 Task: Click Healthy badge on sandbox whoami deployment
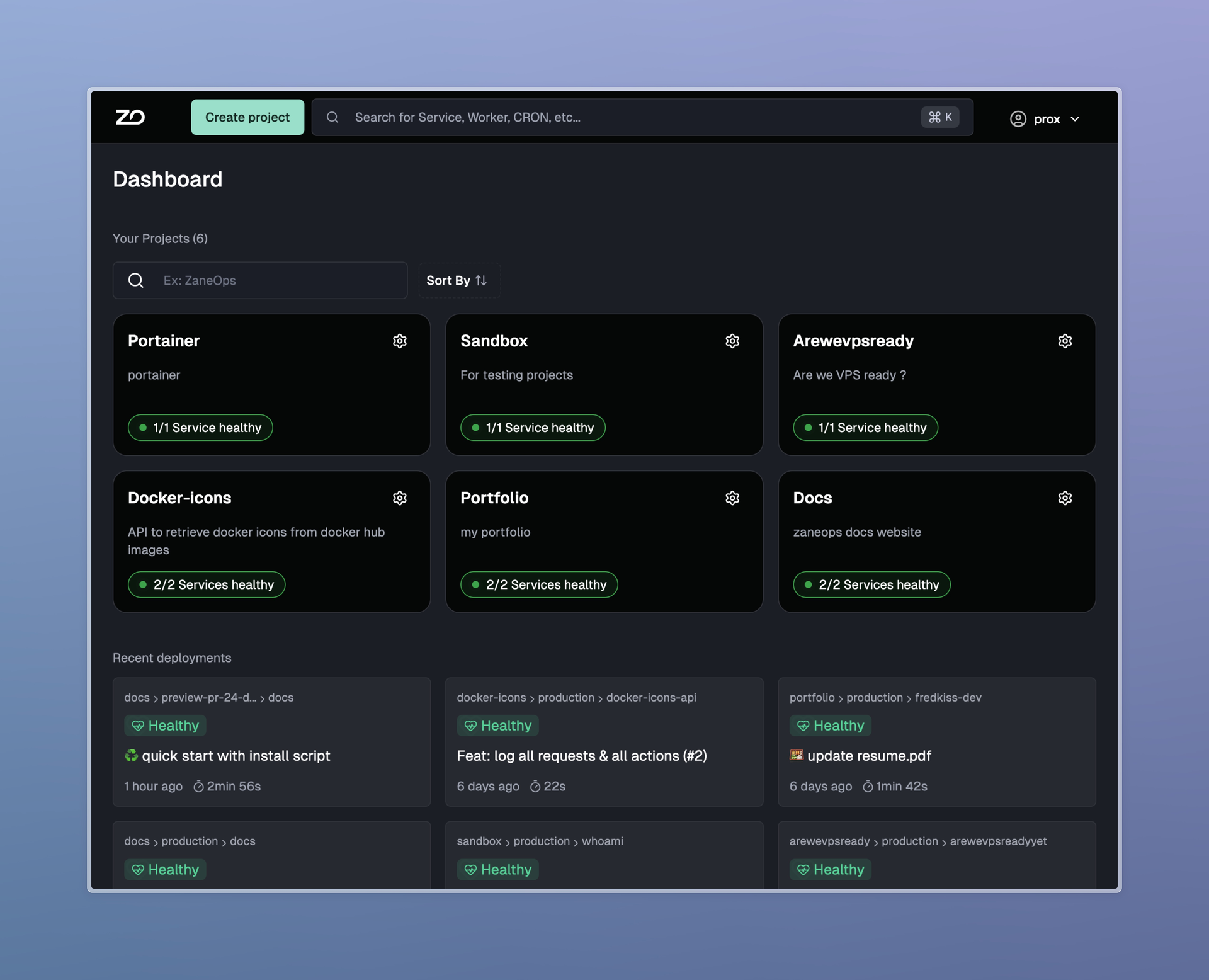point(497,869)
